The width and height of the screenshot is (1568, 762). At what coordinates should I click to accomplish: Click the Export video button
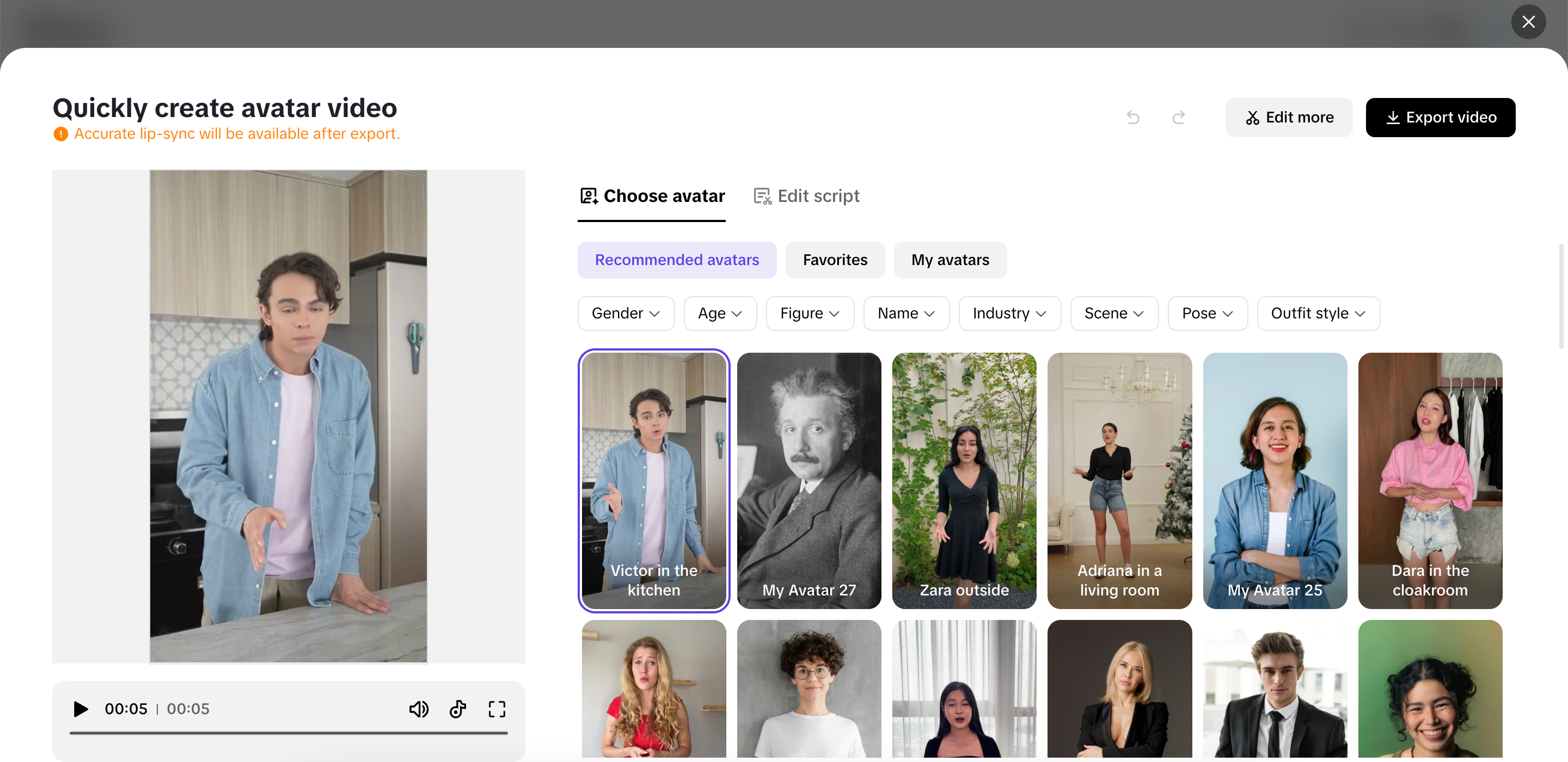click(1441, 117)
